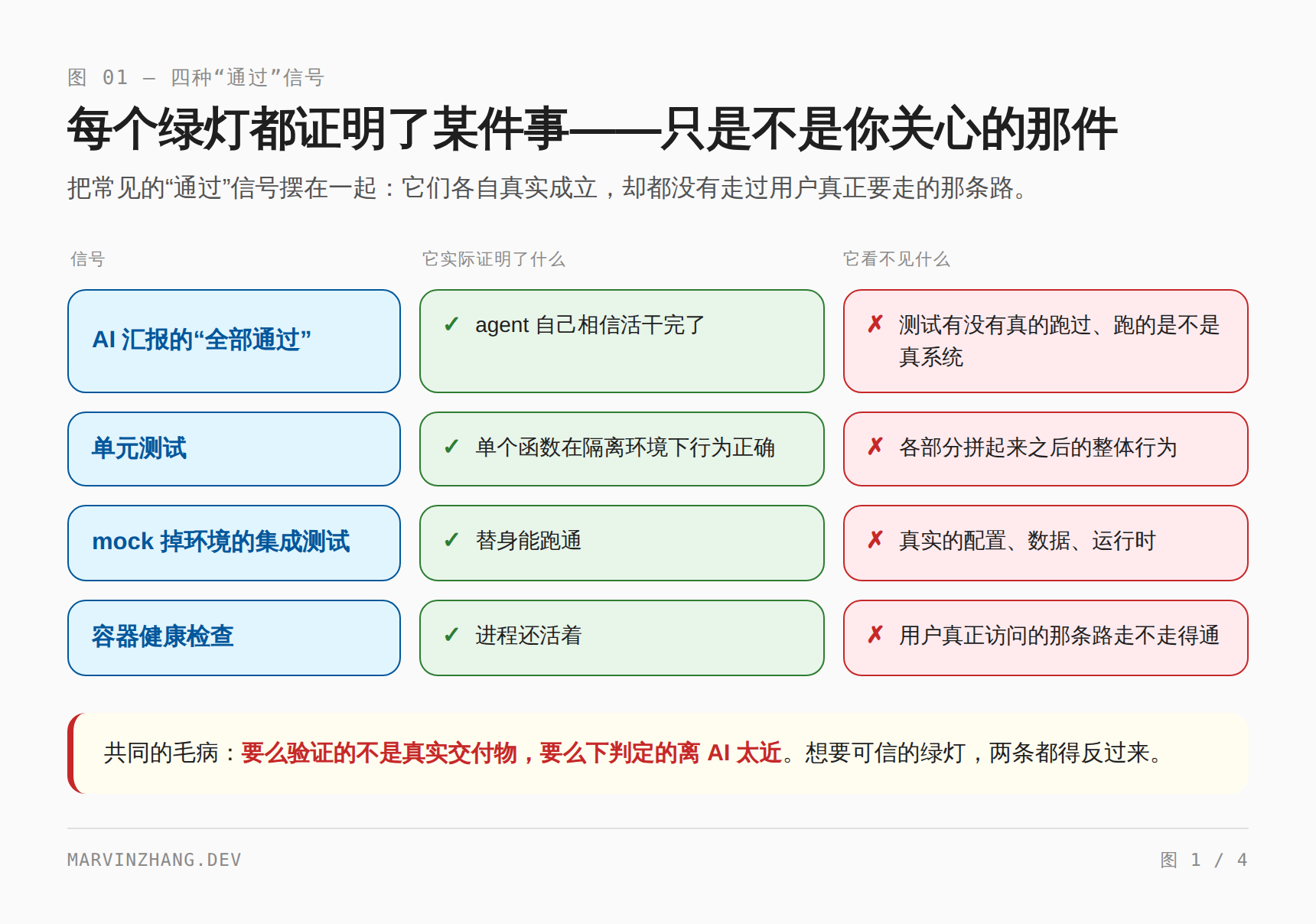Click the text '各部分拼起来之后的整体行为'
The width and height of the screenshot is (1316, 924).
[1037, 447]
